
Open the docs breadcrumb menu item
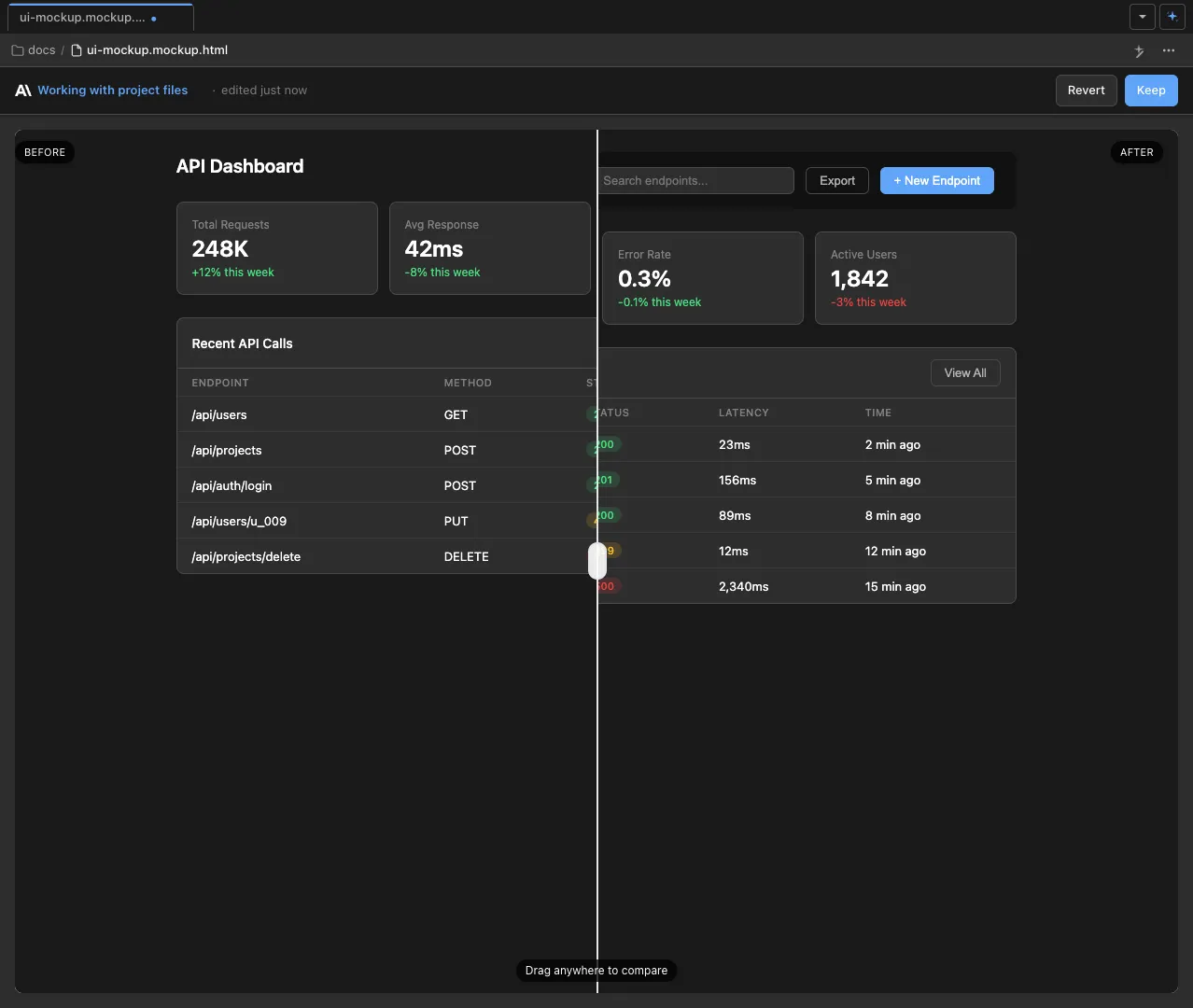tap(41, 49)
